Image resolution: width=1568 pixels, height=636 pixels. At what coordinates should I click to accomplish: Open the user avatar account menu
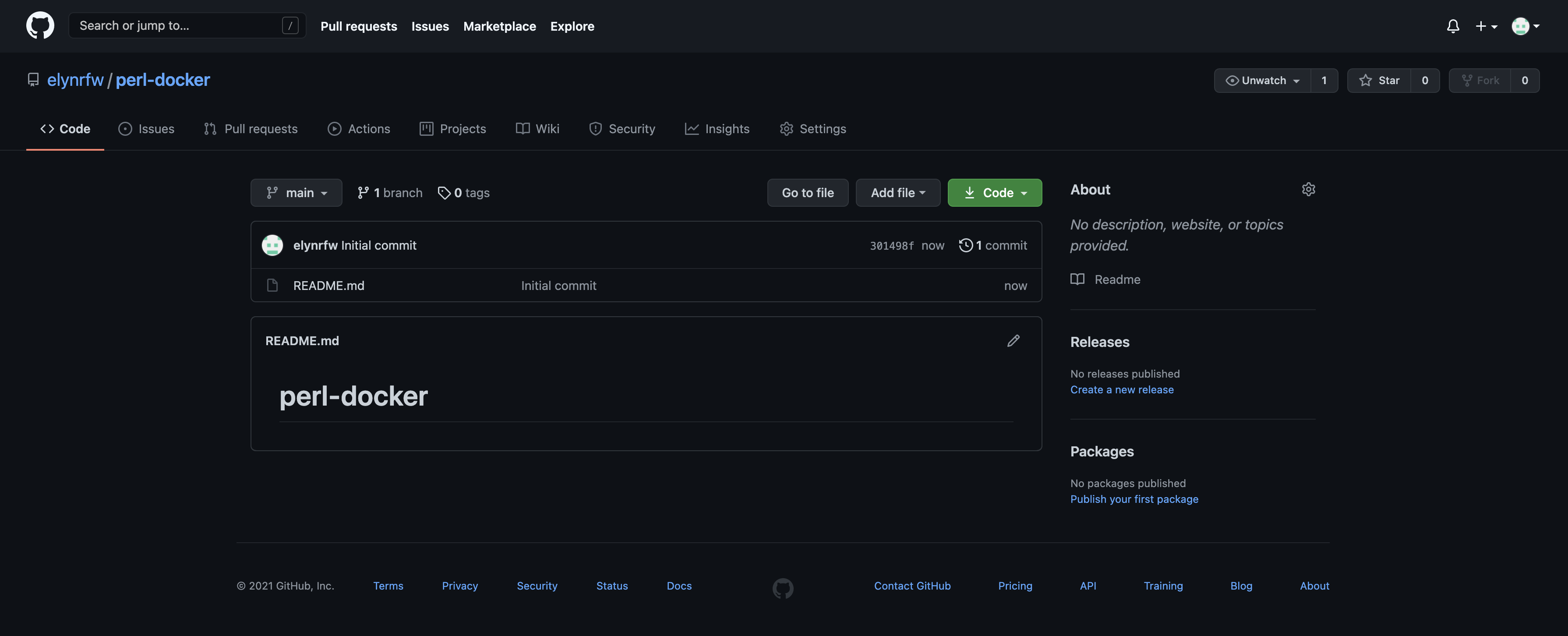point(1526,26)
